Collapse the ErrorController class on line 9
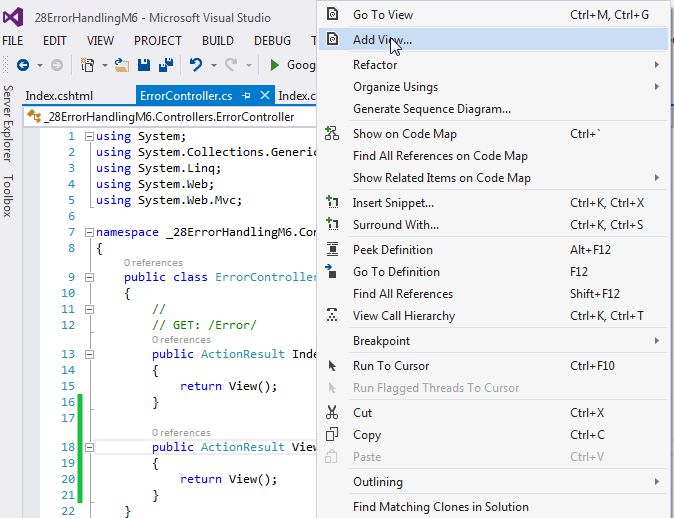Screen dimensions: 674x518 (89, 277)
